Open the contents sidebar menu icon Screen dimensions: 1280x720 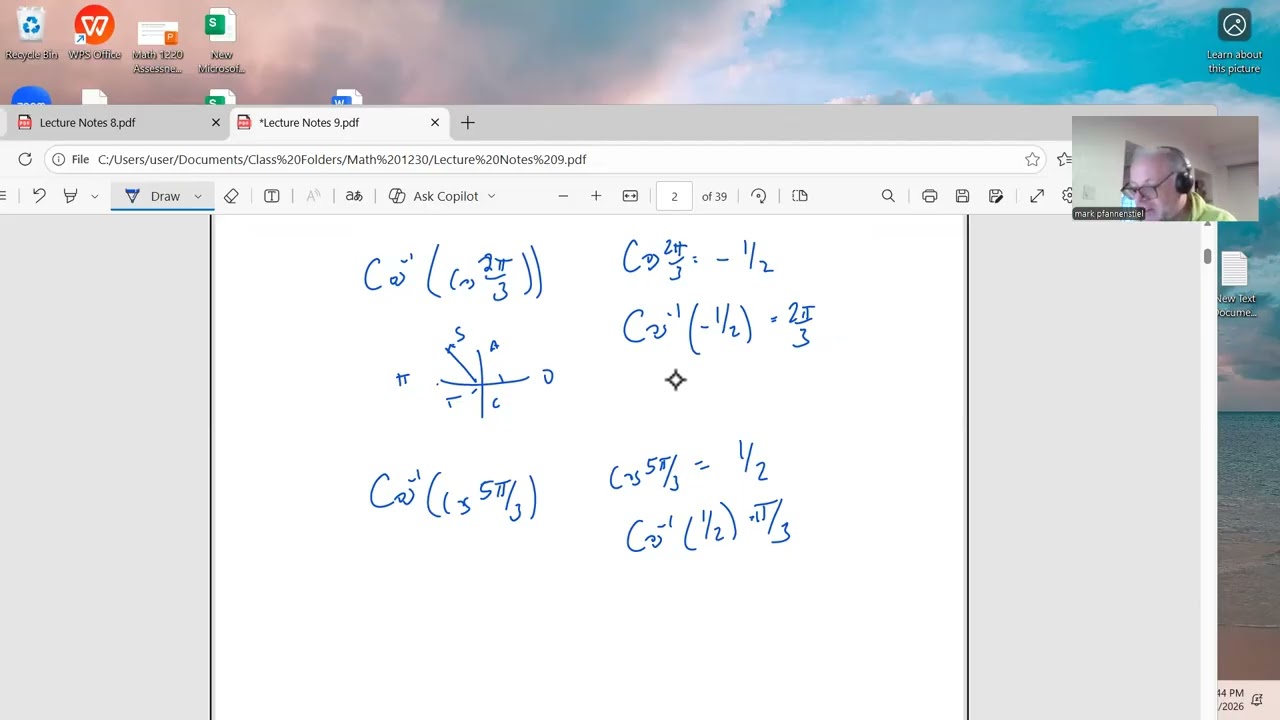[x=4, y=196]
